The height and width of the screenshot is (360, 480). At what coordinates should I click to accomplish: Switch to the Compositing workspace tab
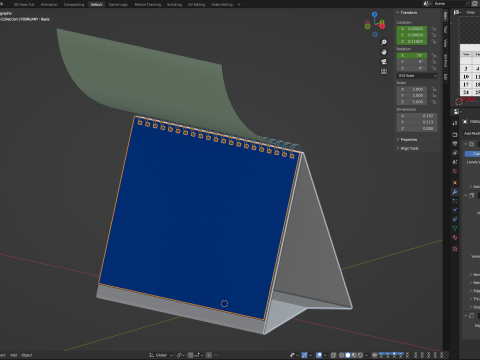point(74,4)
